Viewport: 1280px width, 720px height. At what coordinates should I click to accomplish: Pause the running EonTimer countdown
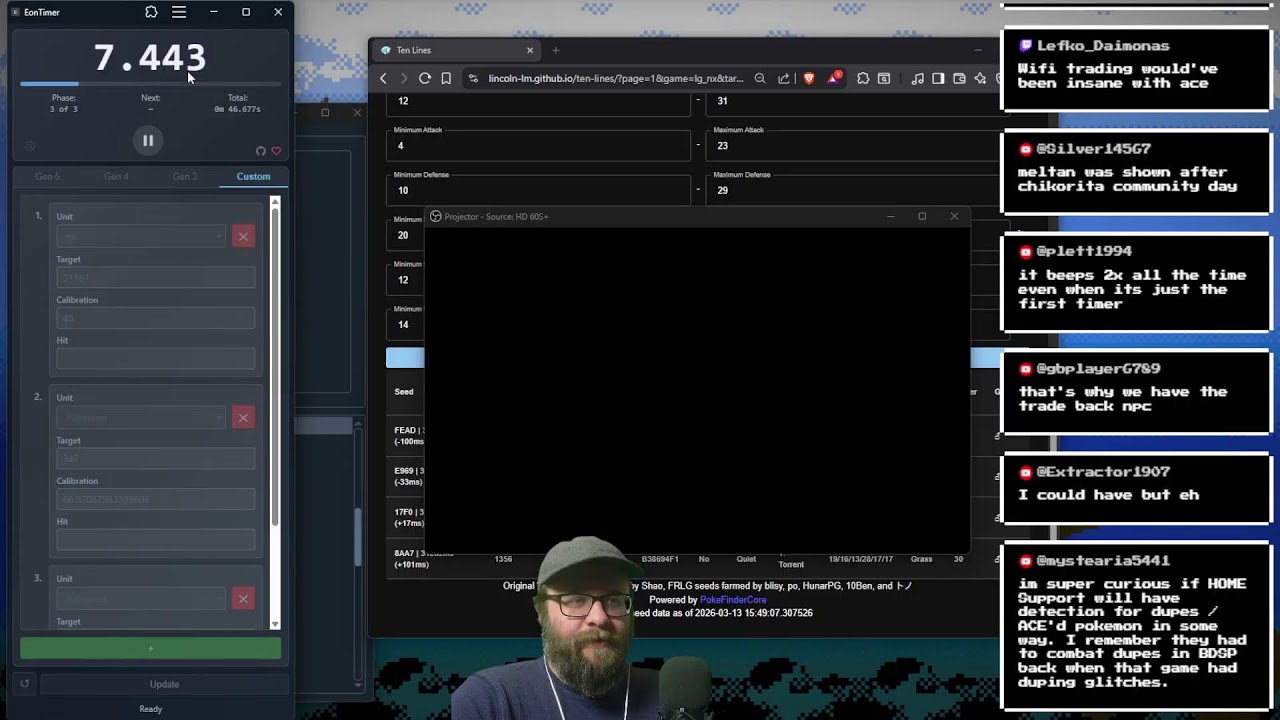[x=148, y=141]
